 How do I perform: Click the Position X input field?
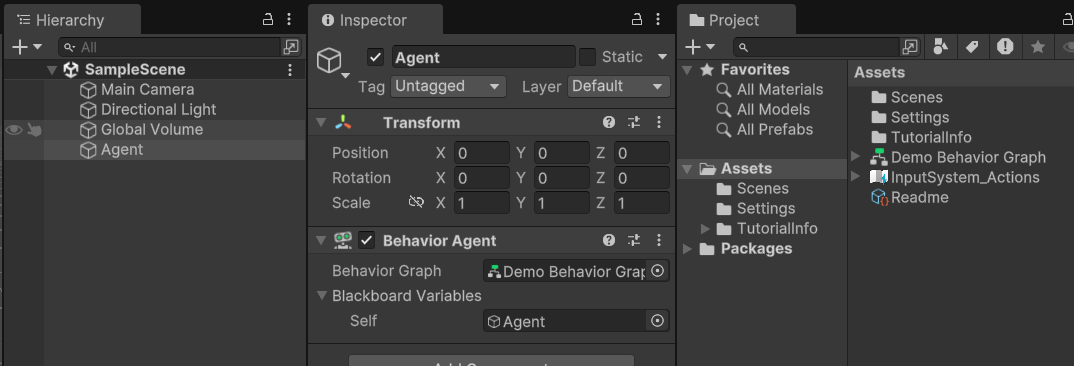481,153
